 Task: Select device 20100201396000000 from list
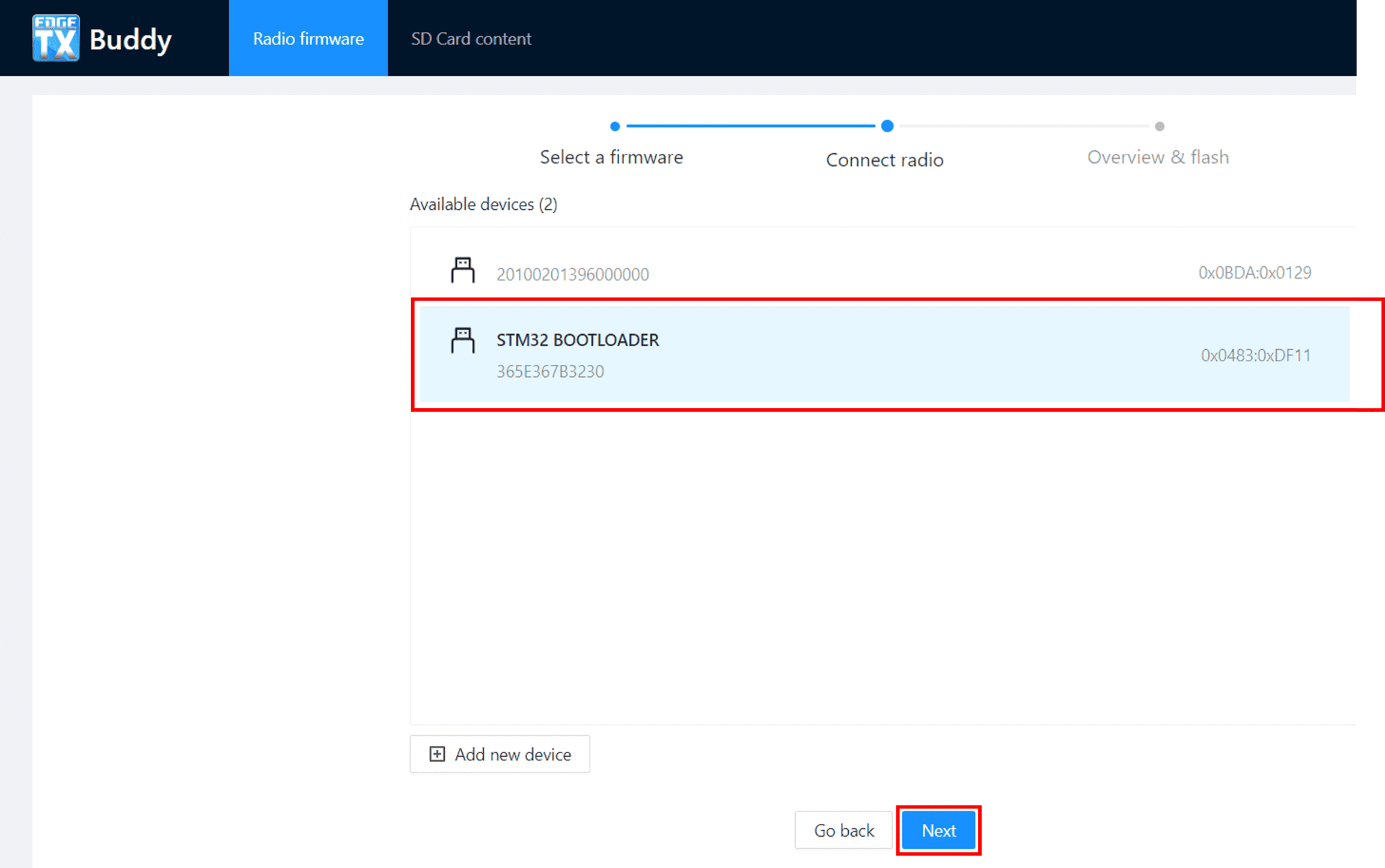(x=572, y=274)
